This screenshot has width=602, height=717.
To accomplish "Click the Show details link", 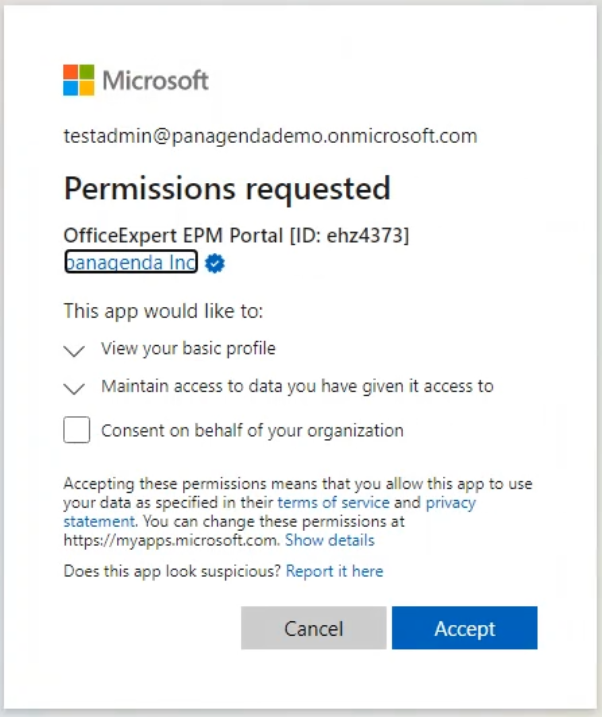I will (x=329, y=540).
